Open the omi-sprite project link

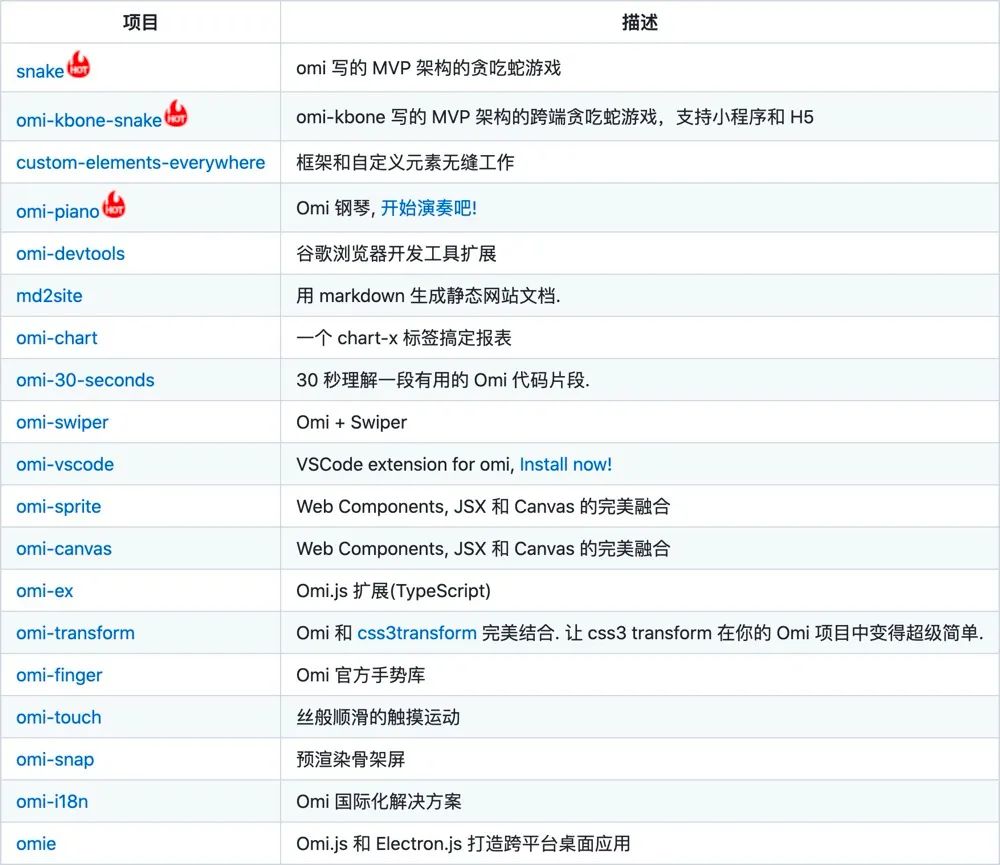[x=59, y=506]
